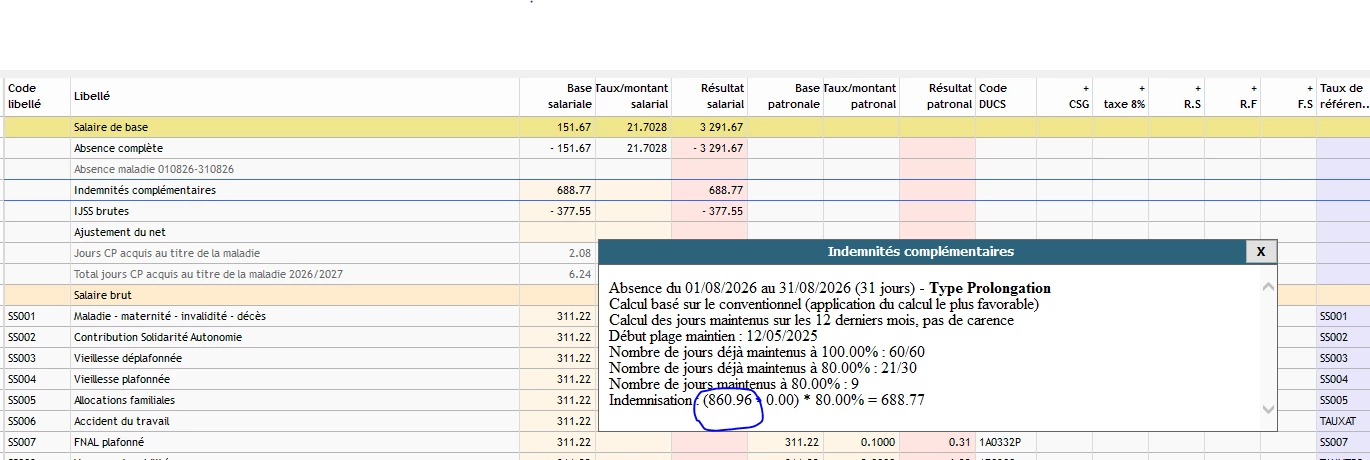Click DUCS code 1A0332P cell
The height and width of the screenshot is (460, 1370).
(x=1006, y=442)
